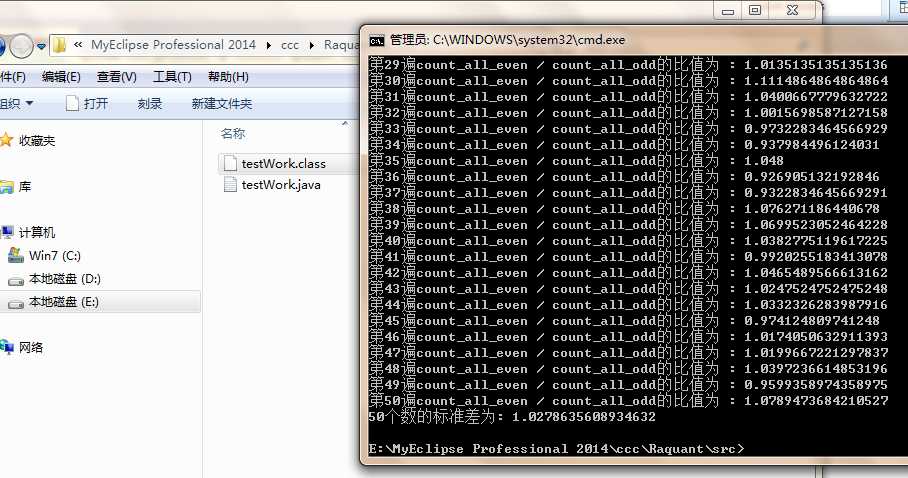Click the folder icon in the address bar
Viewport: 908px width, 478px height.
(x=60, y=45)
